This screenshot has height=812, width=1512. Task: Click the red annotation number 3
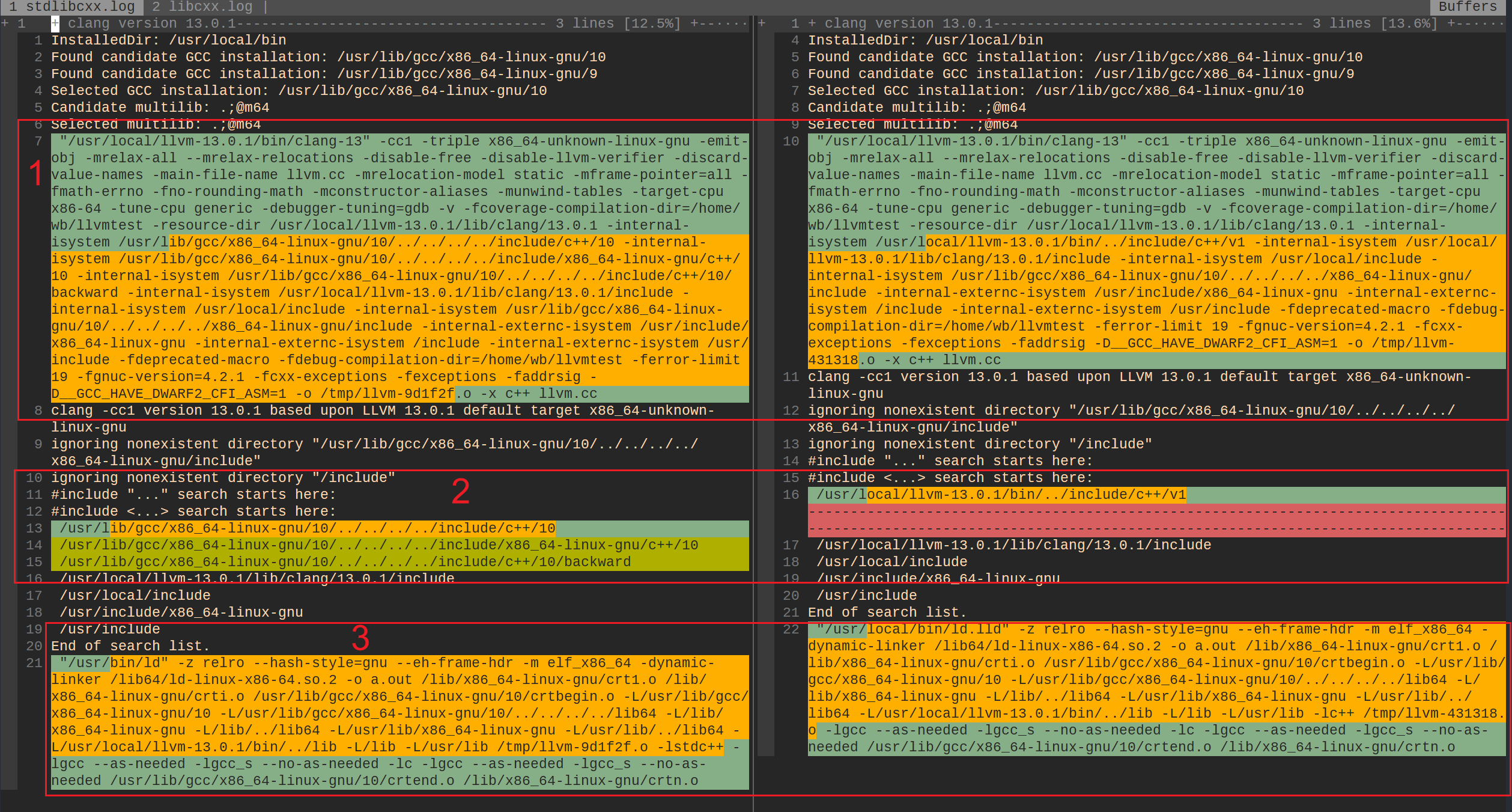pos(360,638)
